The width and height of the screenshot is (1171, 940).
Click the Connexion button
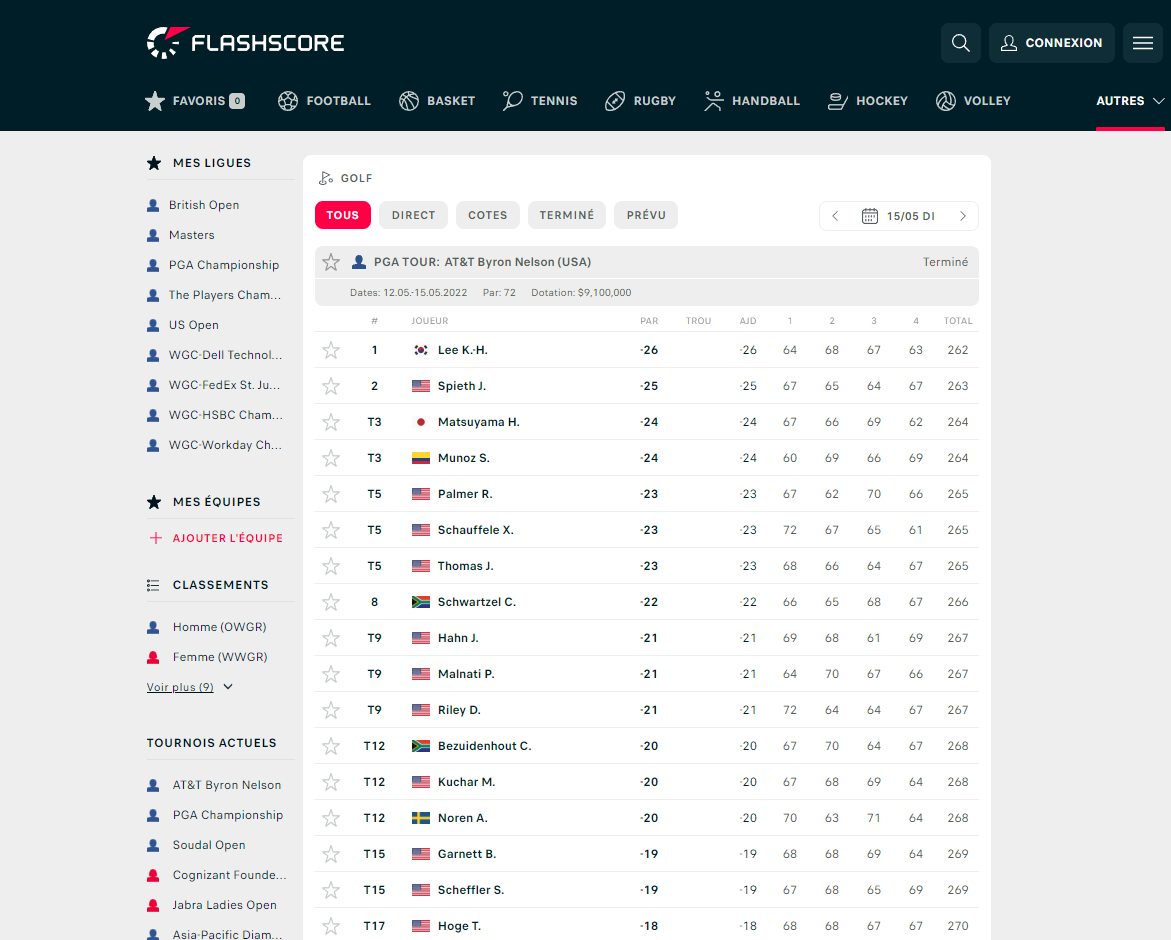click(x=1052, y=43)
